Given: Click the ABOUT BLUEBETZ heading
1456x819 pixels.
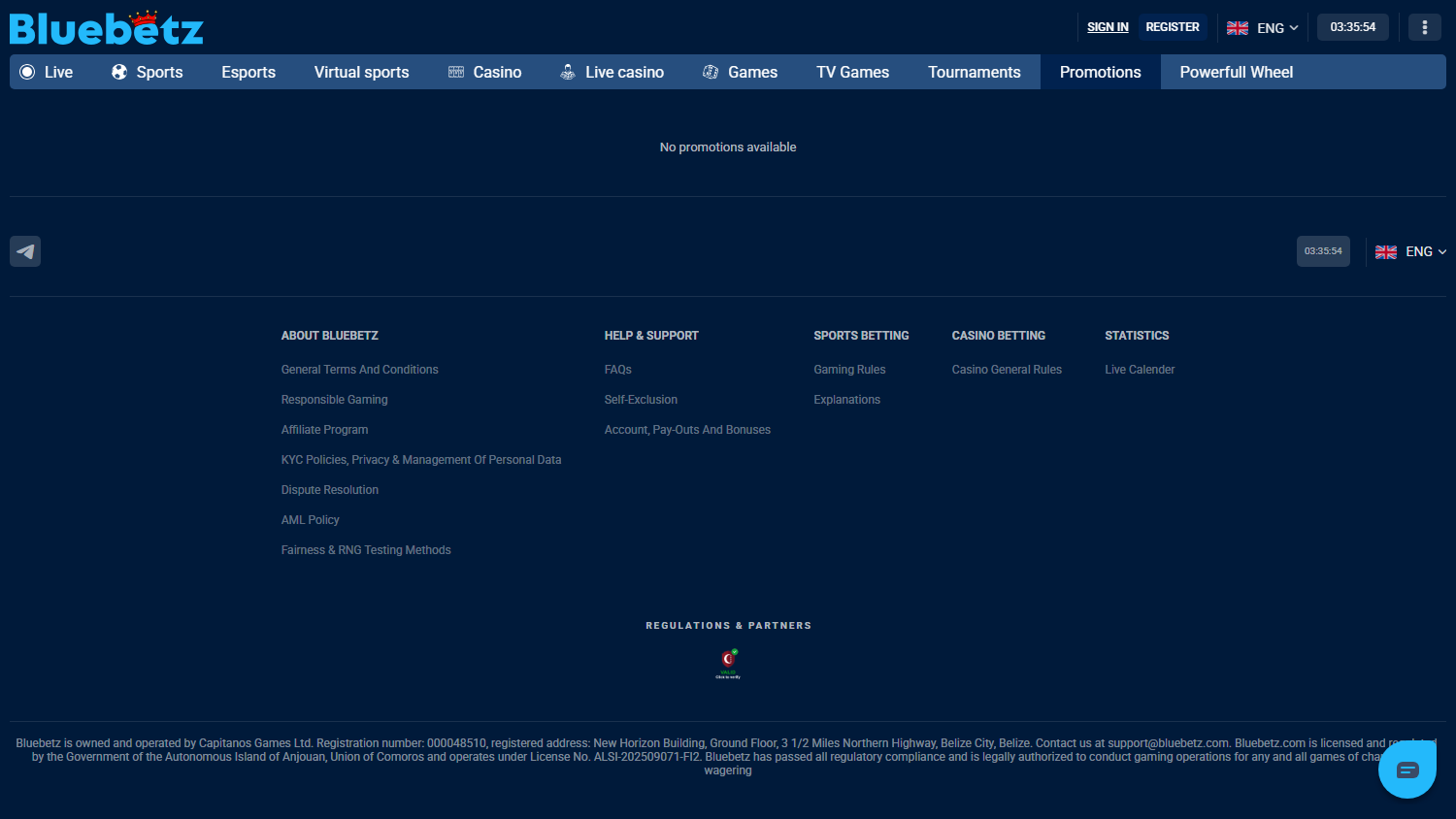Looking at the screenshot, I should (x=330, y=336).
